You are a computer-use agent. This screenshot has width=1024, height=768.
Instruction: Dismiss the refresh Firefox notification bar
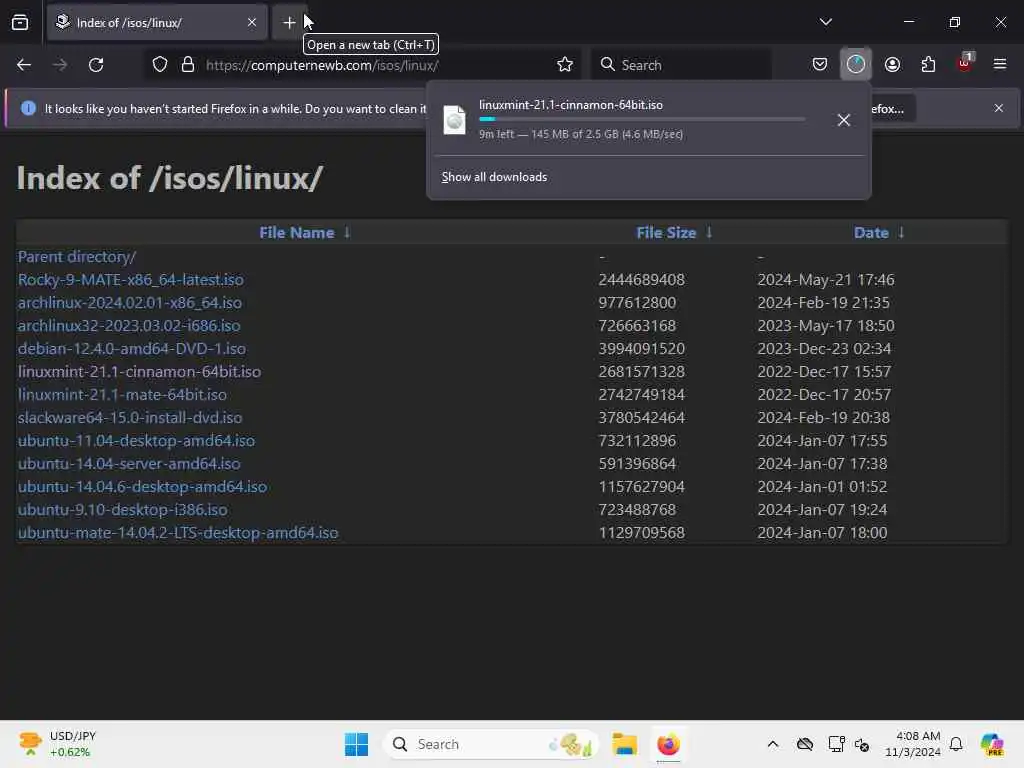tap(999, 108)
